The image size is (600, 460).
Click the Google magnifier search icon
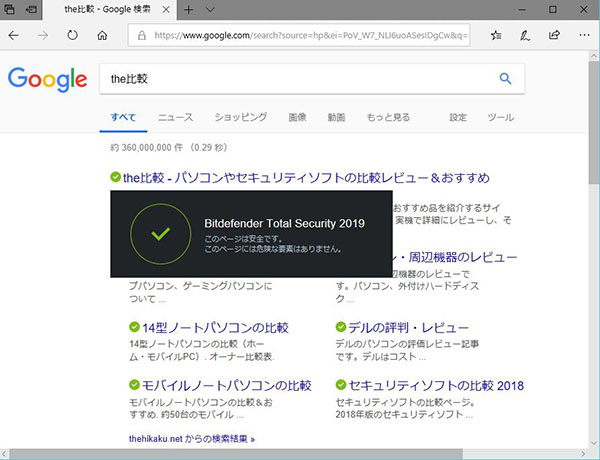click(505, 79)
